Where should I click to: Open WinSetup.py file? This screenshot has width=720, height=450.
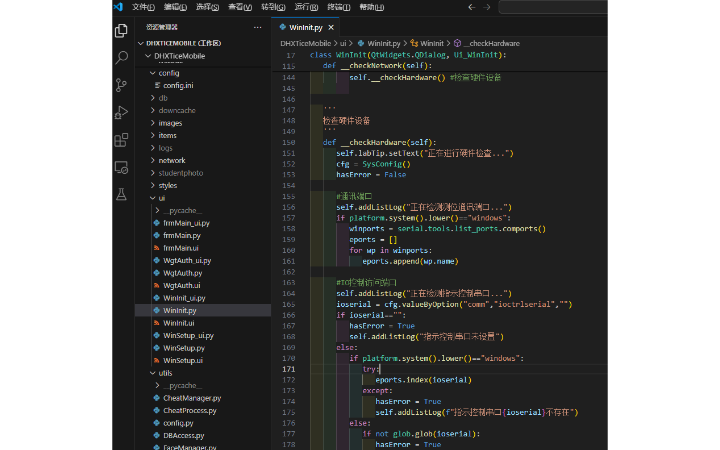(x=203, y=348)
